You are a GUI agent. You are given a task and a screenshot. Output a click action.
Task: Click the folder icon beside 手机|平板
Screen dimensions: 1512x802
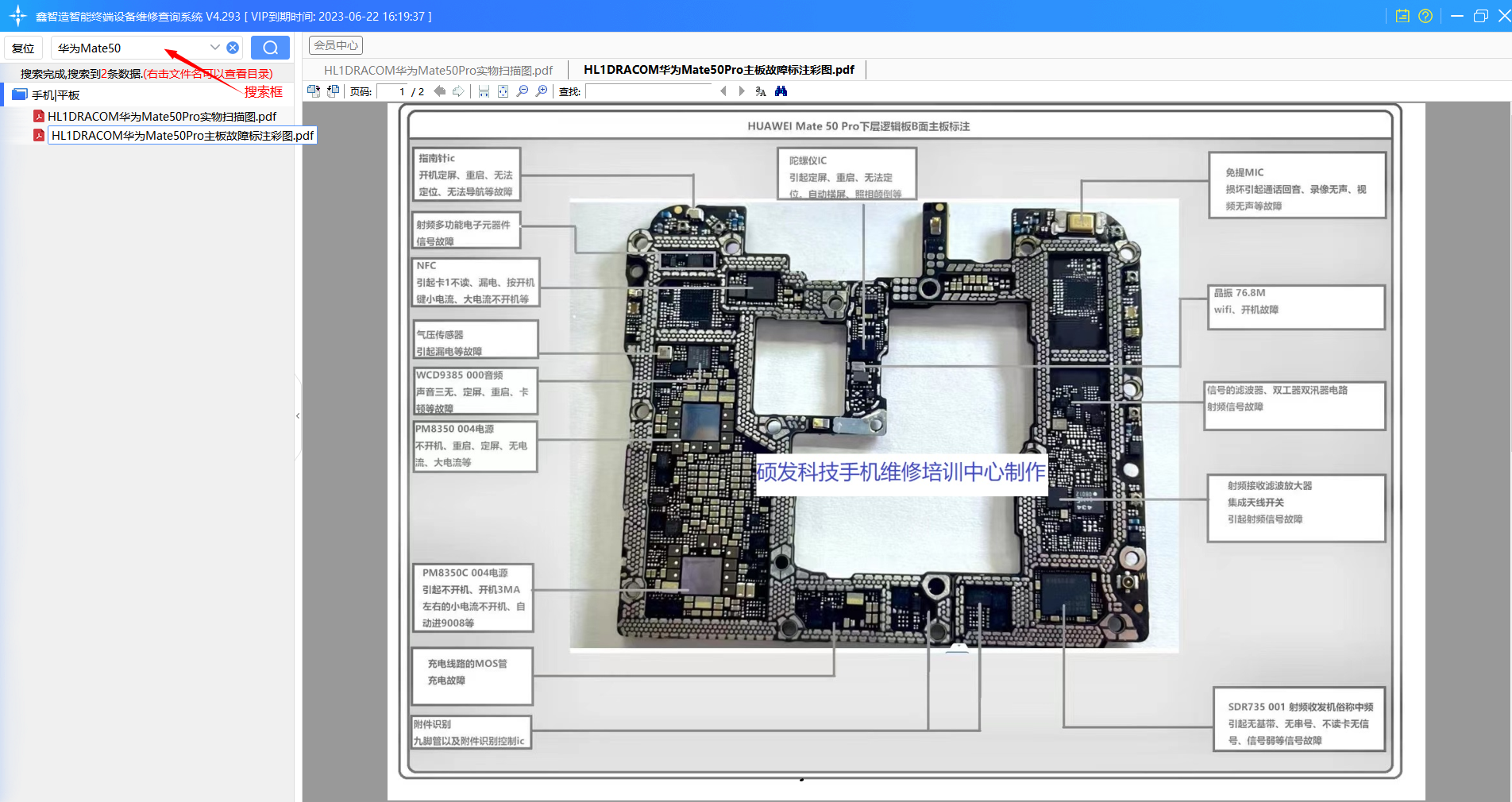pyautogui.click(x=20, y=94)
